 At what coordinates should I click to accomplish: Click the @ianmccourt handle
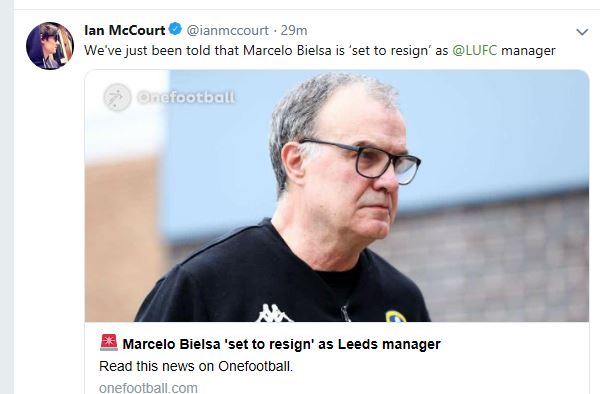pos(227,30)
